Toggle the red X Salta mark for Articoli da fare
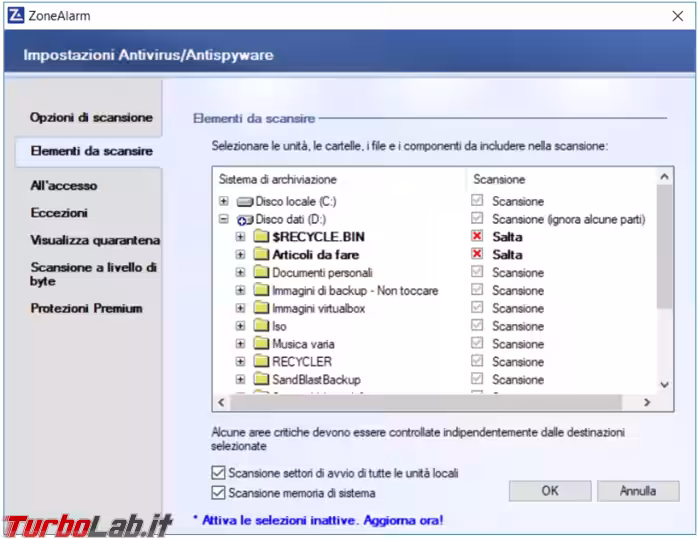The width and height of the screenshot is (698, 540). pos(477,254)
